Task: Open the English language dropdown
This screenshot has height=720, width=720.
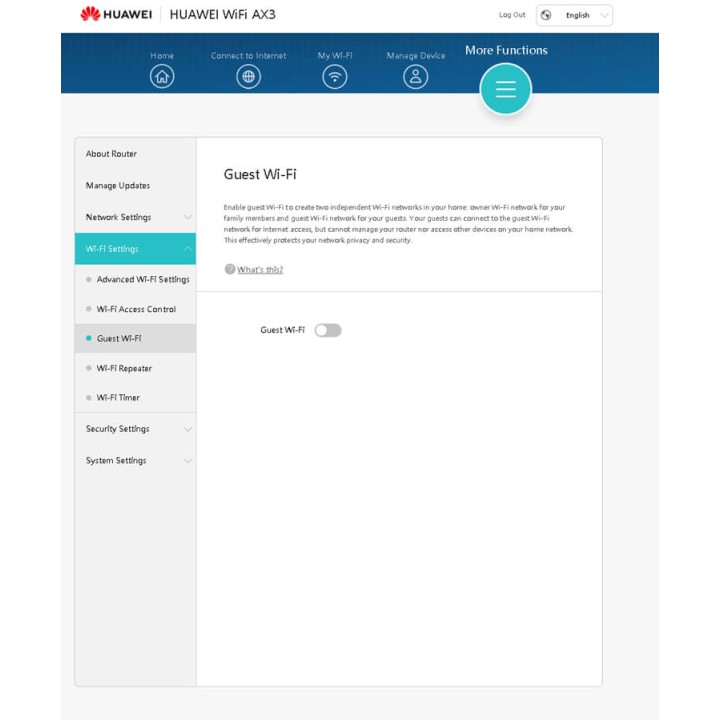Action: coord(574,15)
